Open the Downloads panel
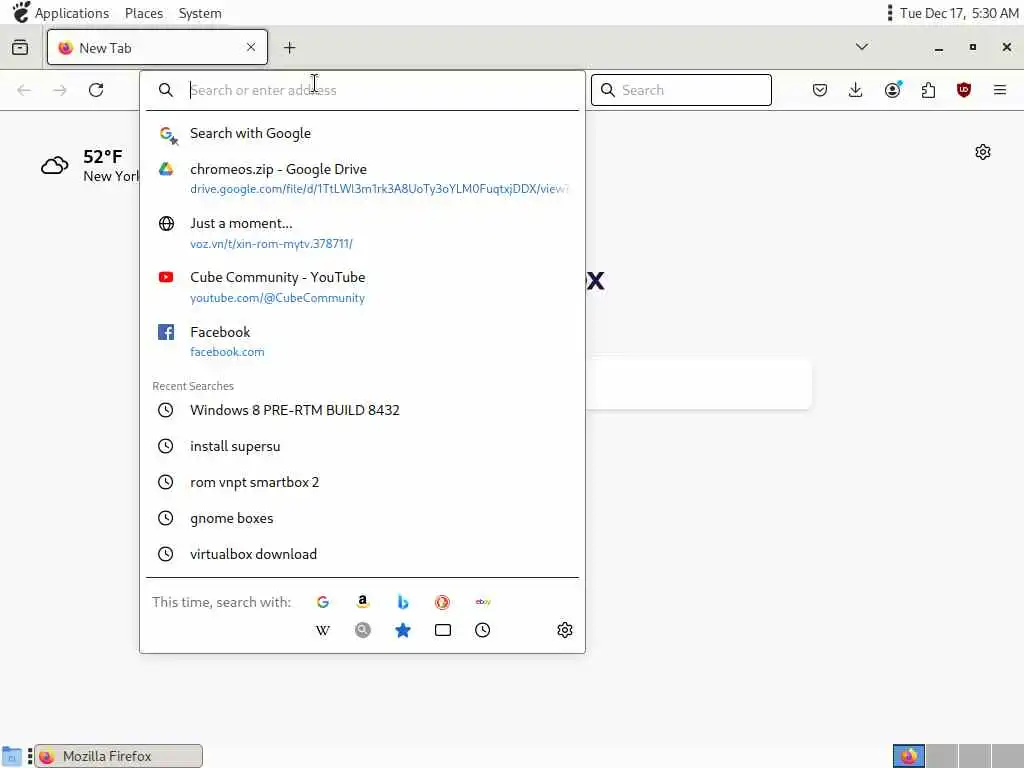This screenshot has width=1024, height=768. click(856, 90)
